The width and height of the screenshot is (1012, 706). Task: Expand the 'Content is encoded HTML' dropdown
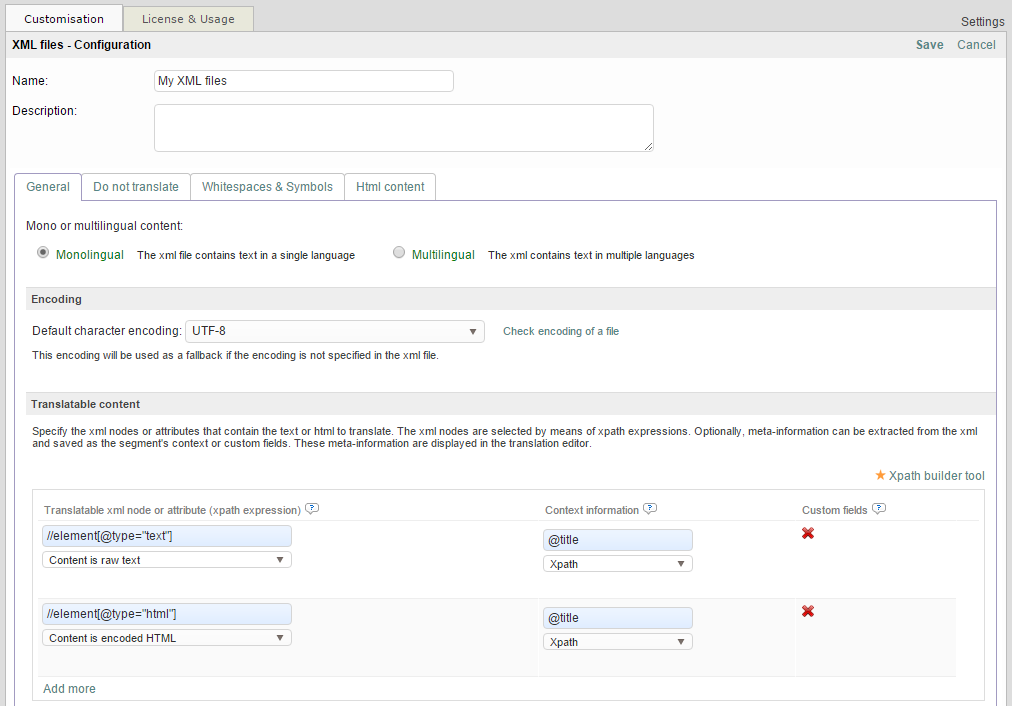[x=167, y=638]
